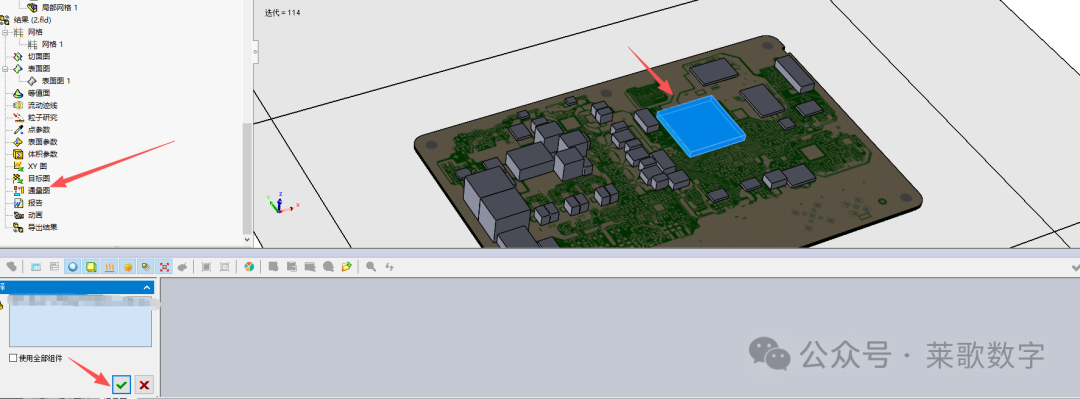
Task: Click the yellow folder with green arrow
Action: (346, 266)
